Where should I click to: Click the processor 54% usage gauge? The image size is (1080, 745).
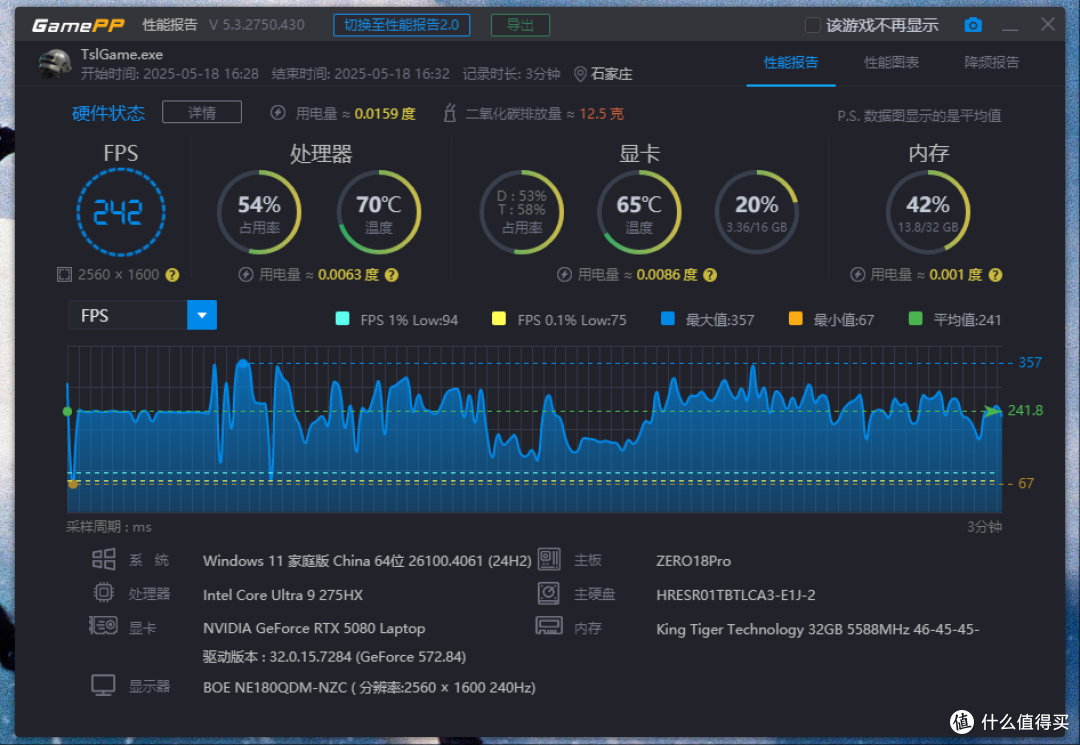[259, 212]
